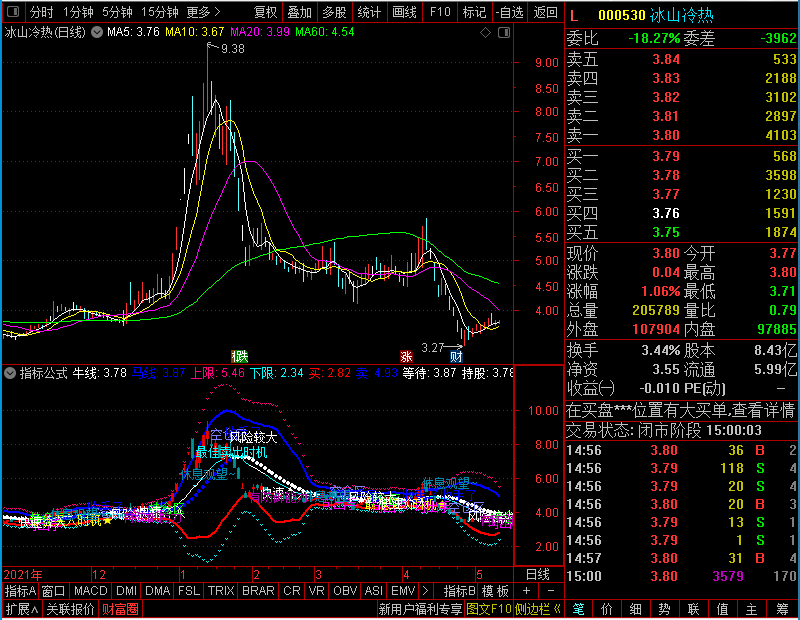Viewport: 800px width, 620px height.
Task: Activate 画线 drawing tool
Action: click(x=405, y=12)
